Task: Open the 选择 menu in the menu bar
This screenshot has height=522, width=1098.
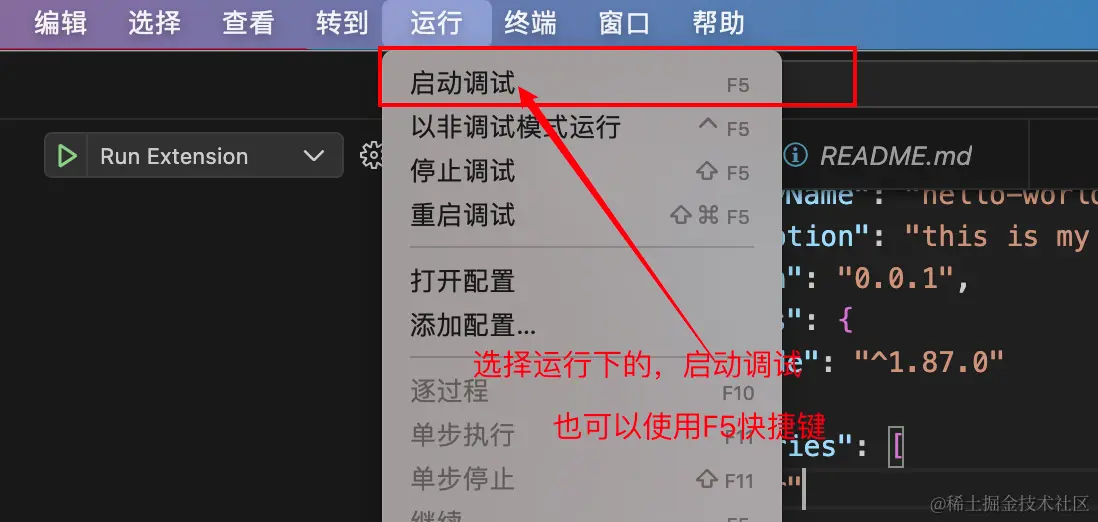Action: pos(155,23)
